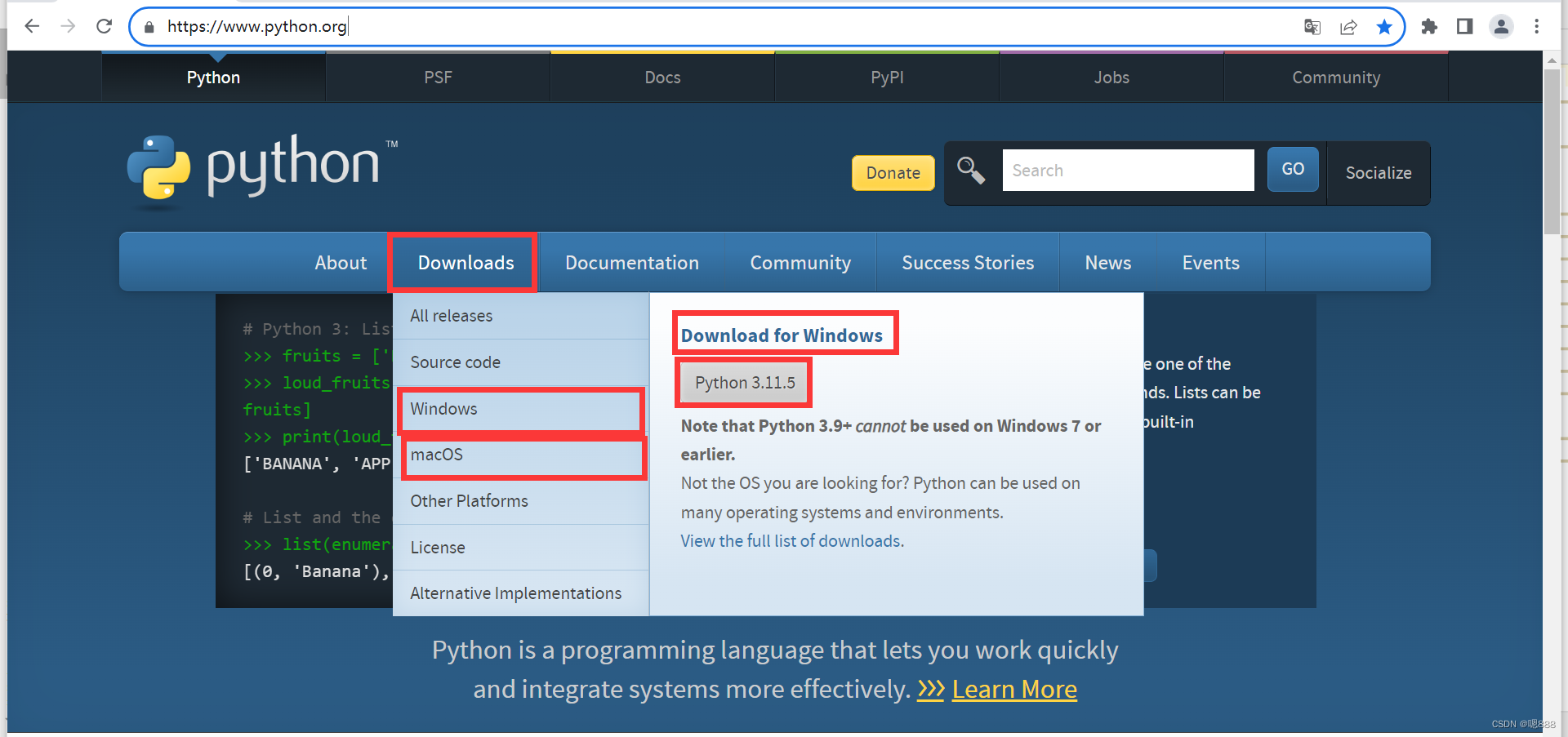Choose Alternative Implementations in Downloads dropdown

click(x=521, y=593)
